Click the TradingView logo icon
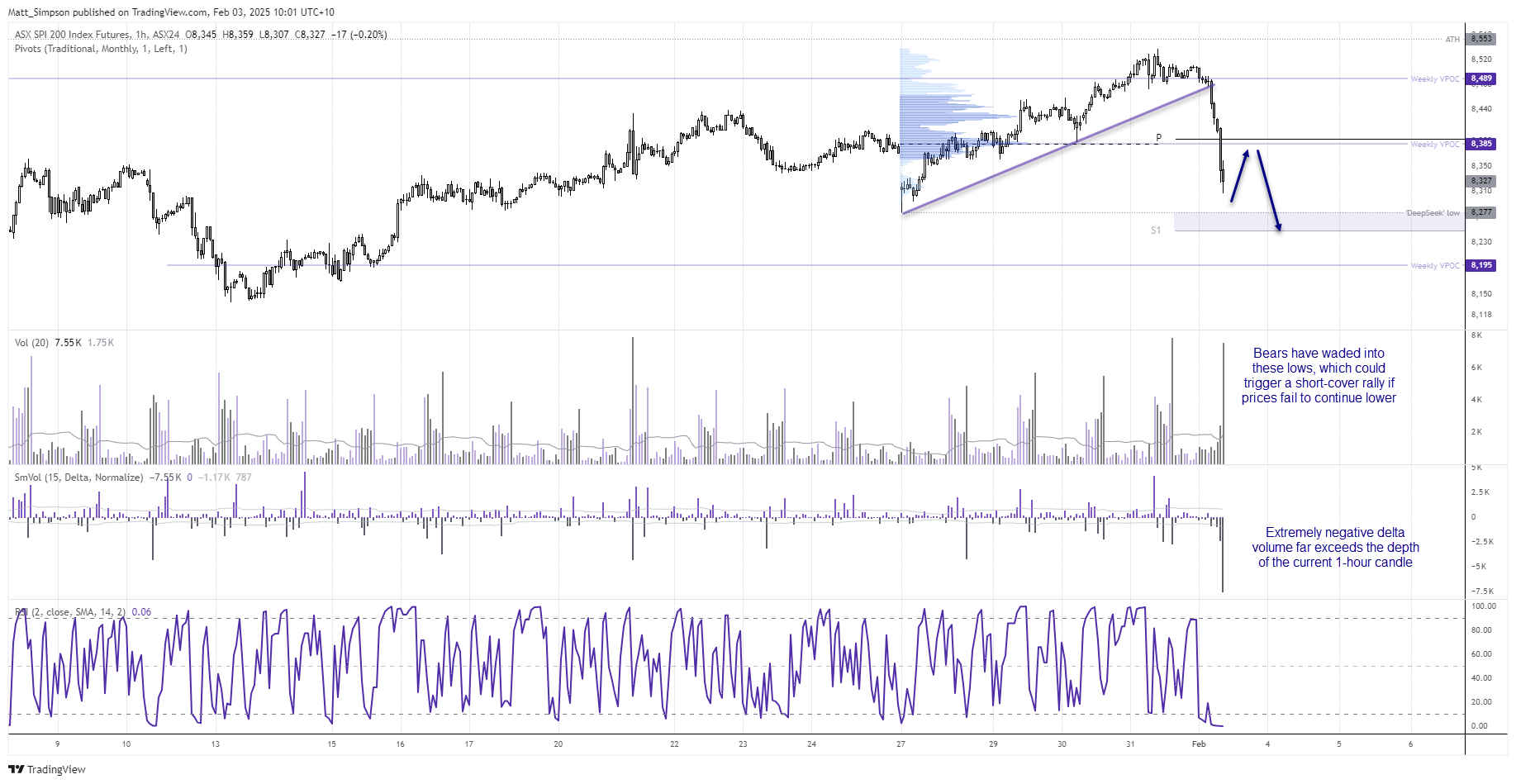Screen dimensions: 1516x784 (x=16, y=769)
